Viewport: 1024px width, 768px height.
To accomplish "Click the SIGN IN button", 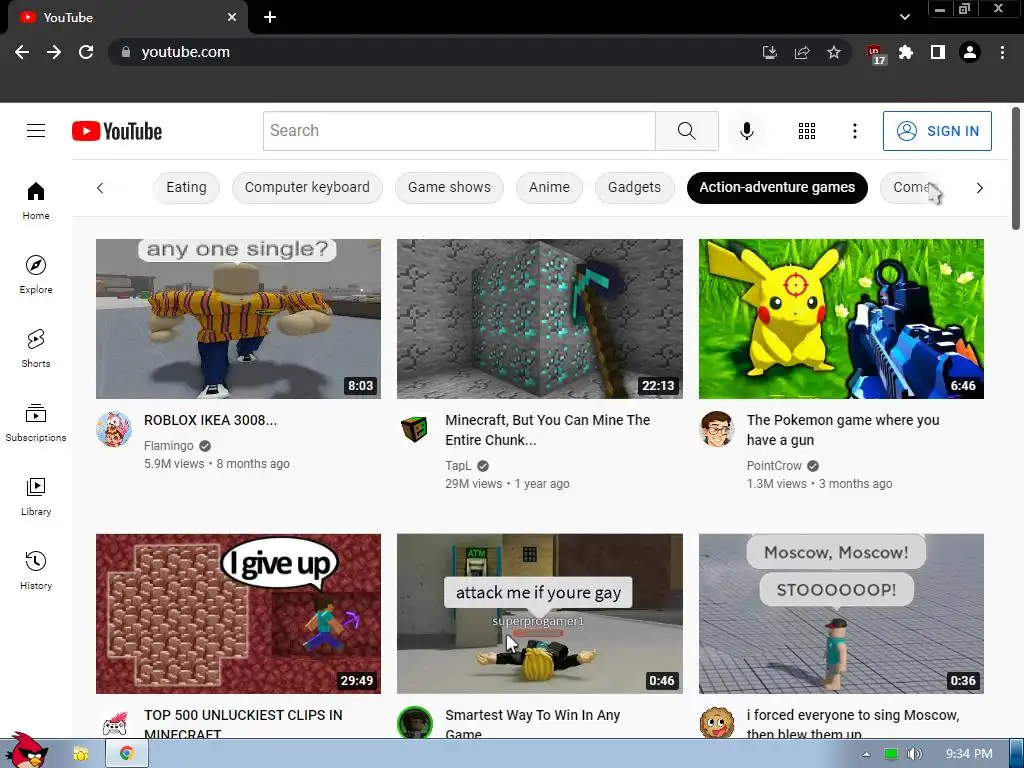I will pos(937,131).
